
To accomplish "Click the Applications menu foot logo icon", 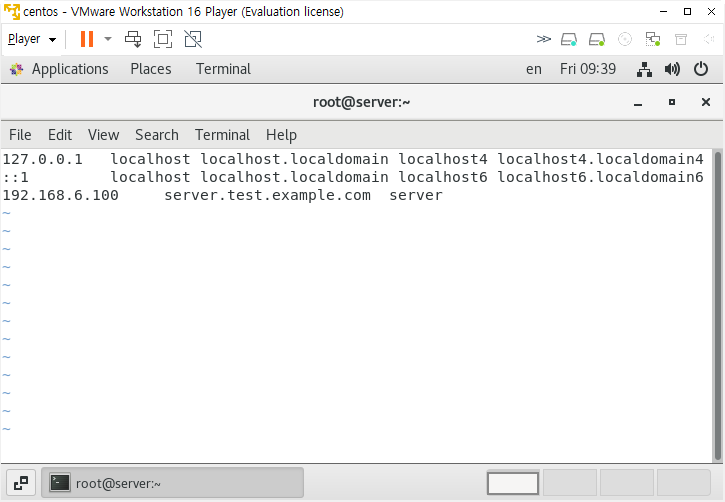I will pyautogui.click(x=17, y=69).
